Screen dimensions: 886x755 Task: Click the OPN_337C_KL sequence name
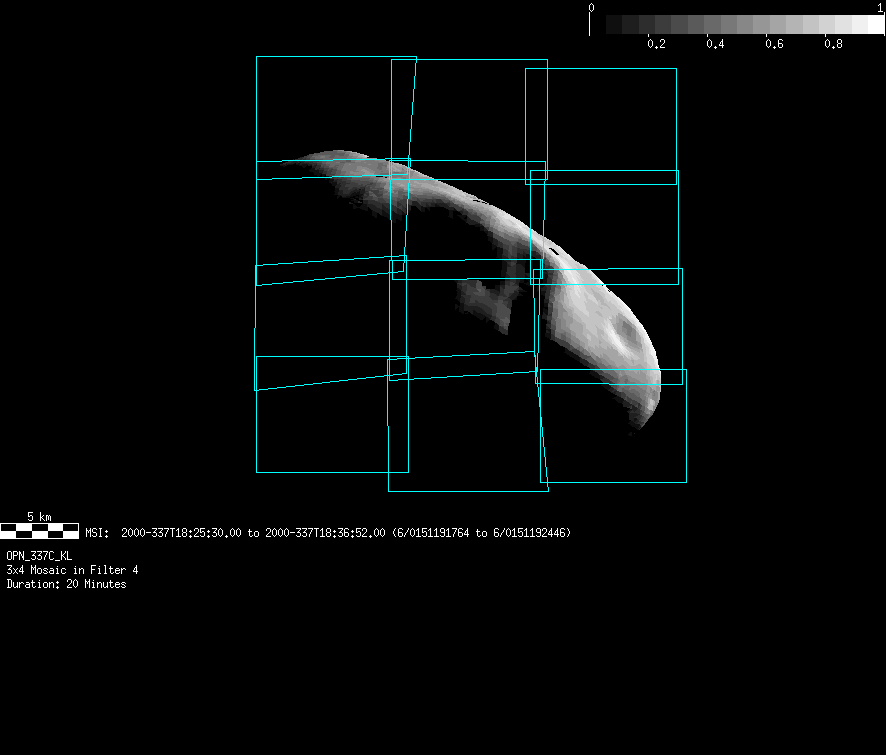[x=39, y=555]
